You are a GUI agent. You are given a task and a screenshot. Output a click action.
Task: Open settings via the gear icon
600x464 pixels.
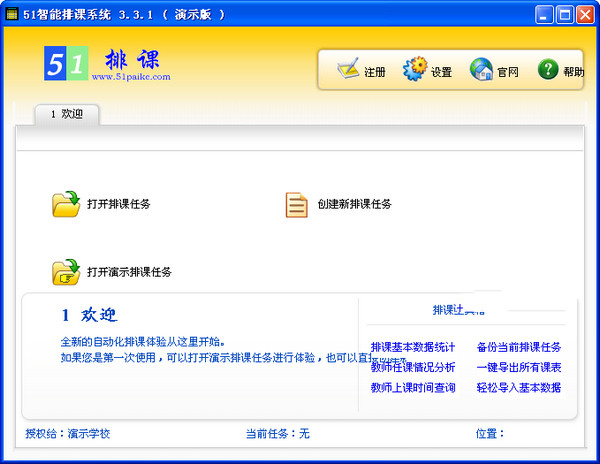[415, 69]
